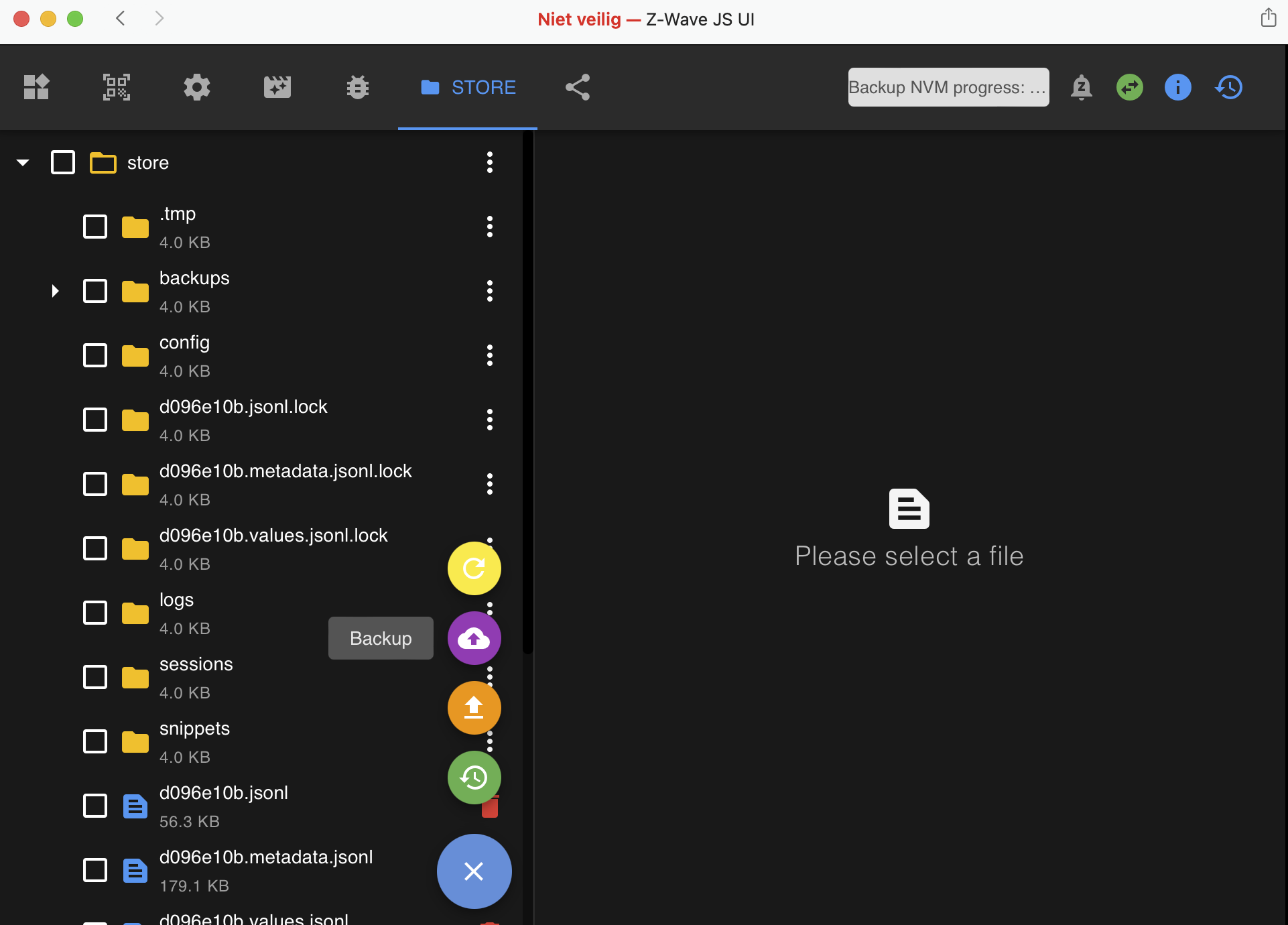Open options menu for d096e10b.metadata.jsonl.lock
Image resolution: width=1288 pixels, height=925 pixels.
pos(490,484)
